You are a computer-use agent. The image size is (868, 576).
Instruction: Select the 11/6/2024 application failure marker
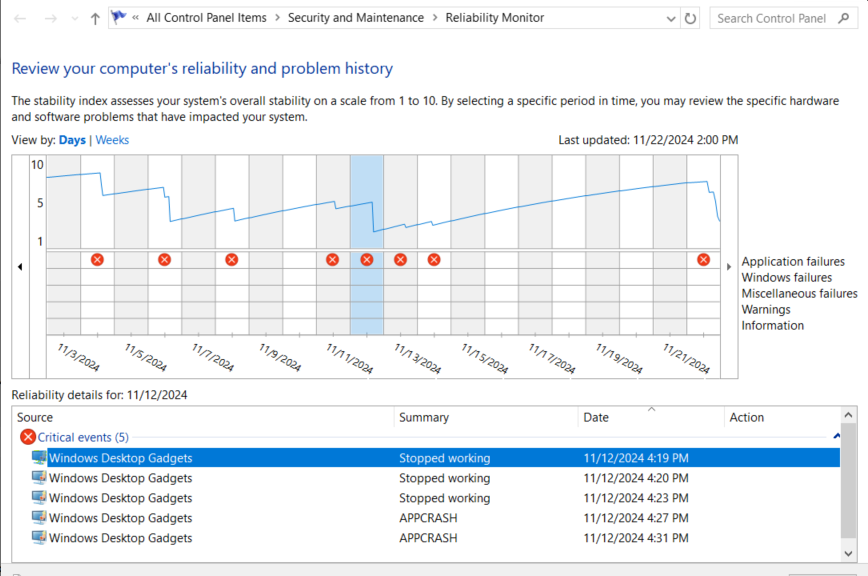click(x=164, y=259)
